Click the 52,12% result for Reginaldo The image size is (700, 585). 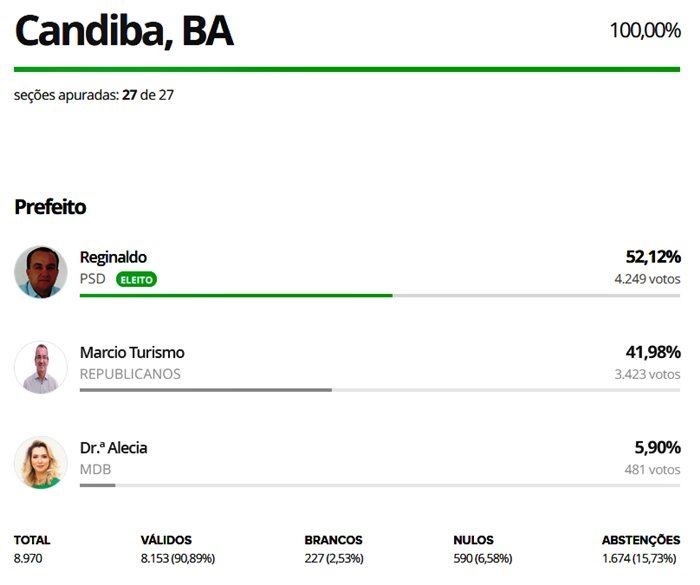point(653,257)
